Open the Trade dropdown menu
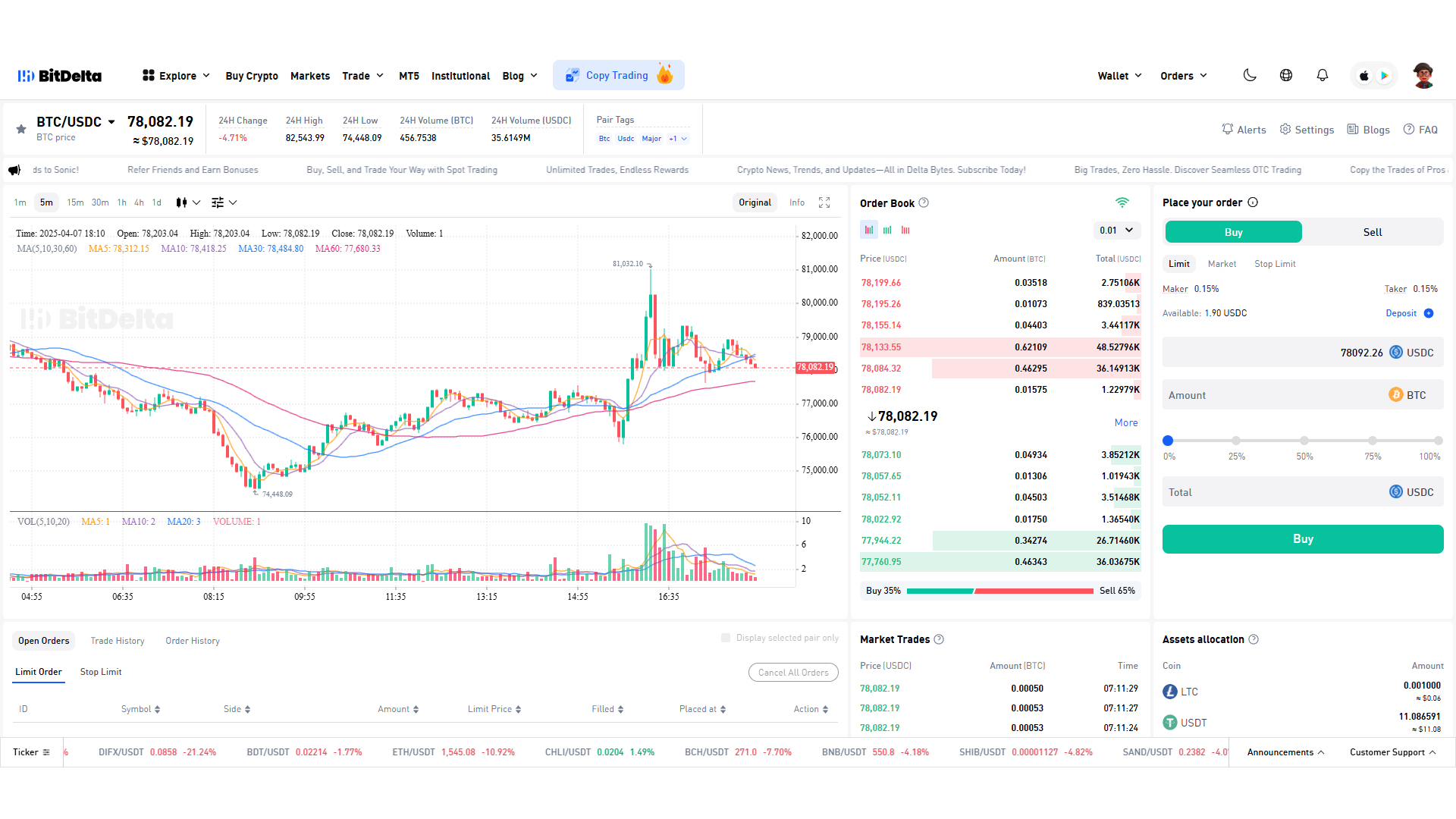 click(362, 76)
